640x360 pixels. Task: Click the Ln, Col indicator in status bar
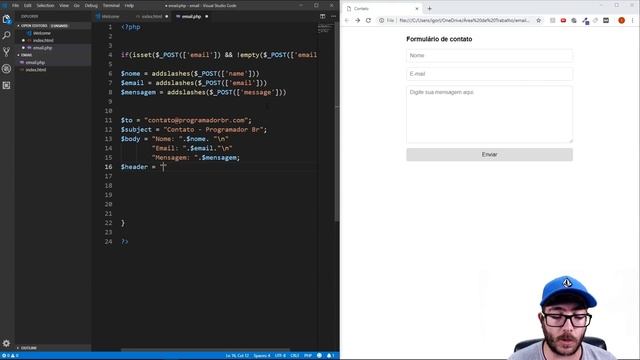(237, 356)
